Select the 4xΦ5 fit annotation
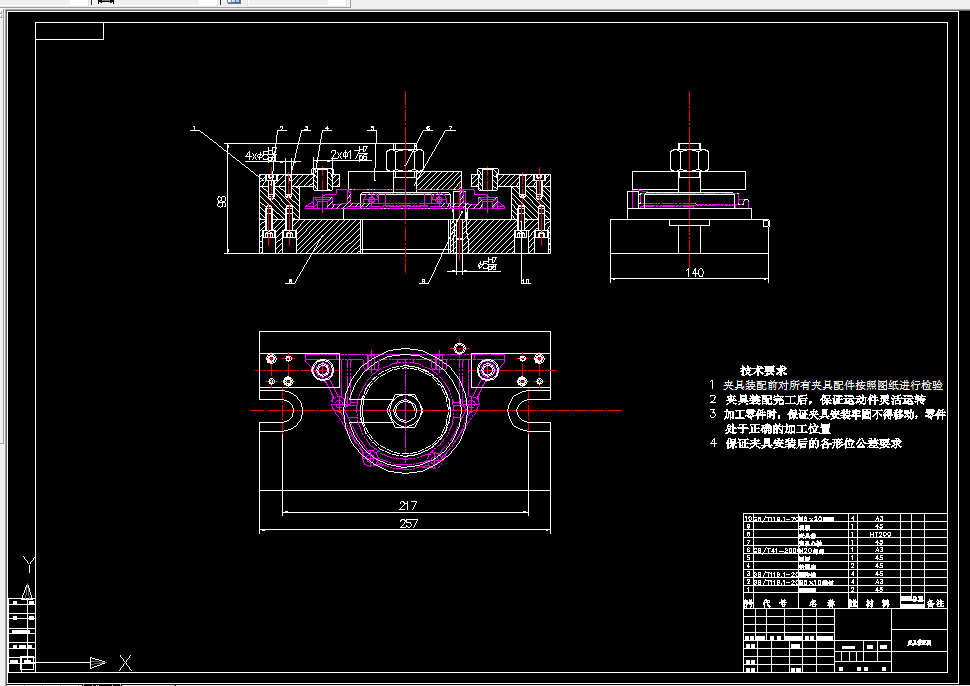This screenshot has width=970, height=686. (x=260, y=155)
